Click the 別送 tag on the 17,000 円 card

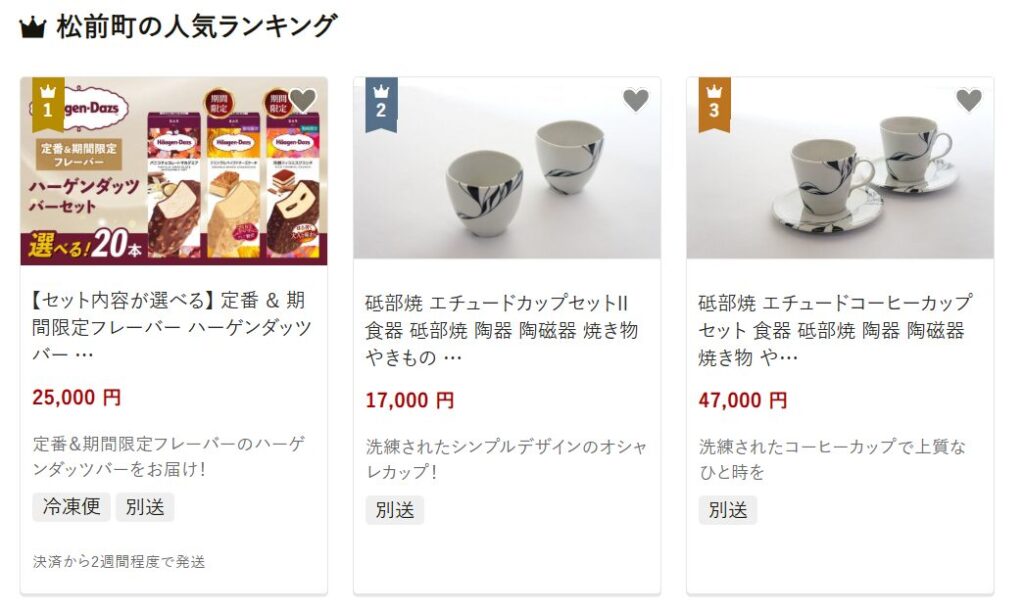click(x=394, y=510)
